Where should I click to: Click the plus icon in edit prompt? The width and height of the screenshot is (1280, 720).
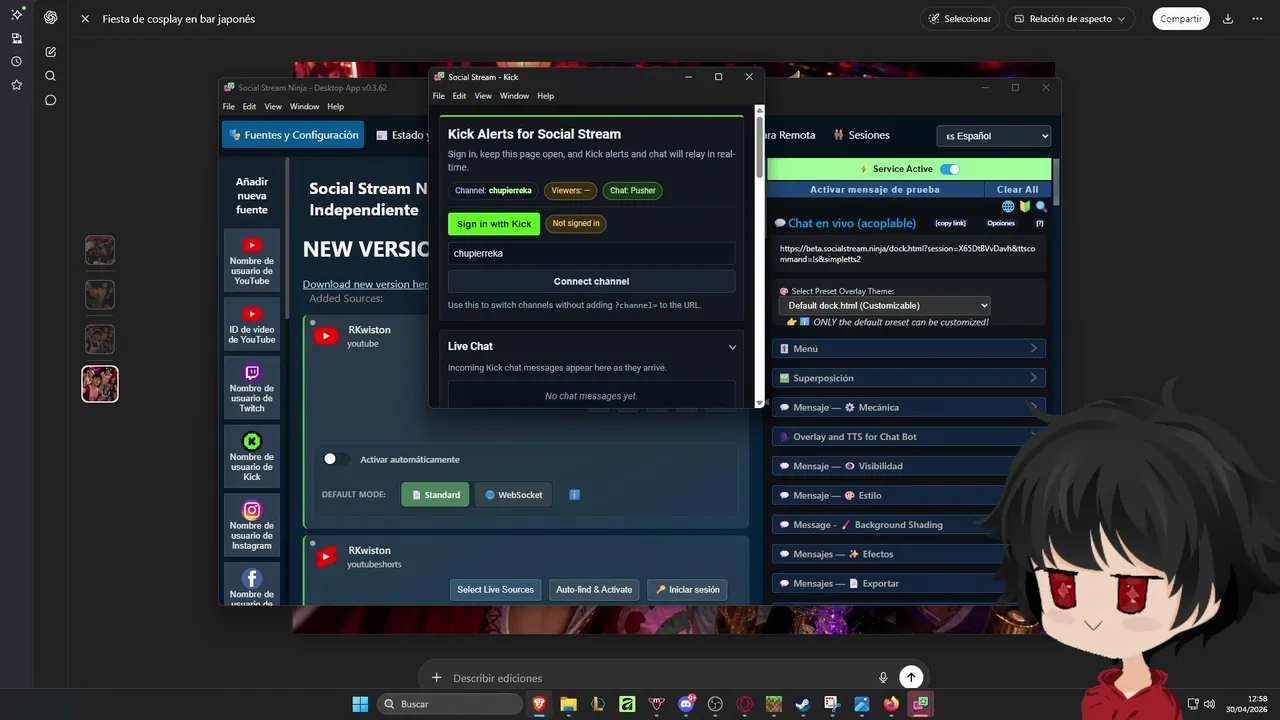coord(435,677)
